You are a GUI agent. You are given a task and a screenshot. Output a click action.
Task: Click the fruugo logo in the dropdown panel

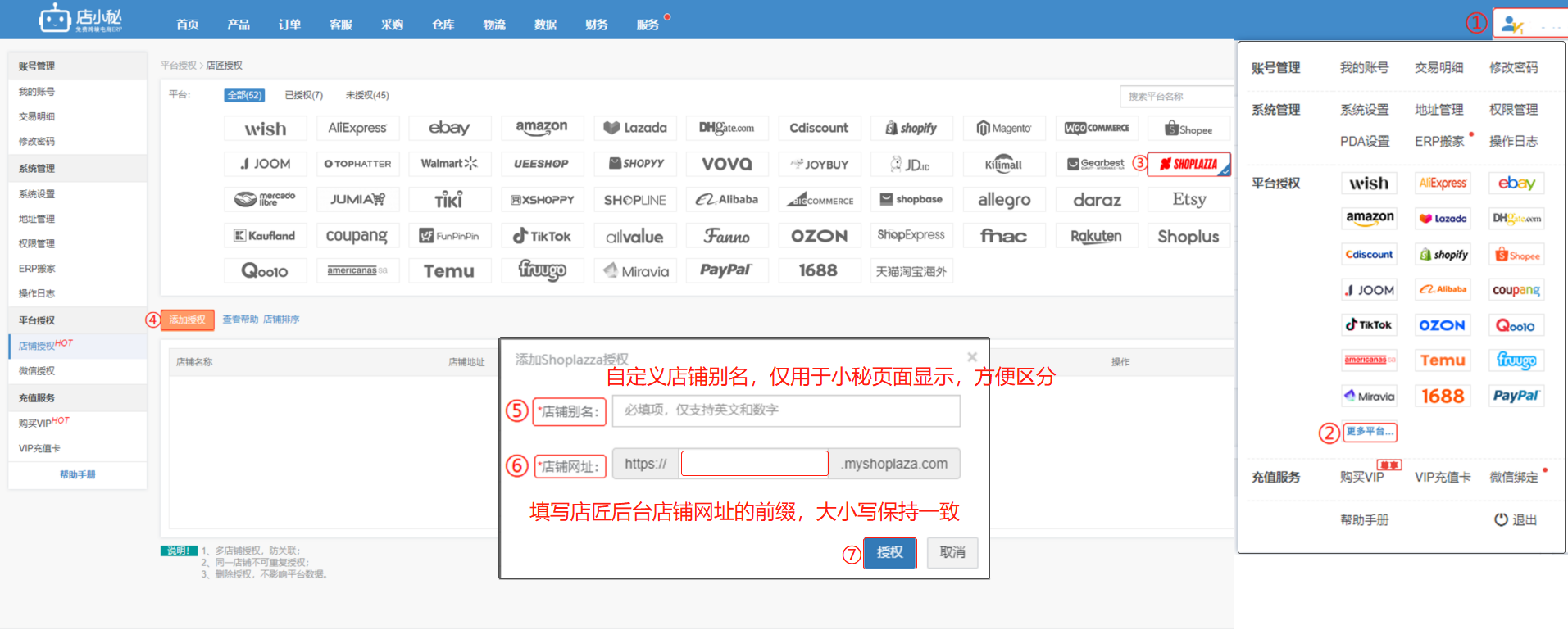pyautogui.click(x=1517, y=360)
